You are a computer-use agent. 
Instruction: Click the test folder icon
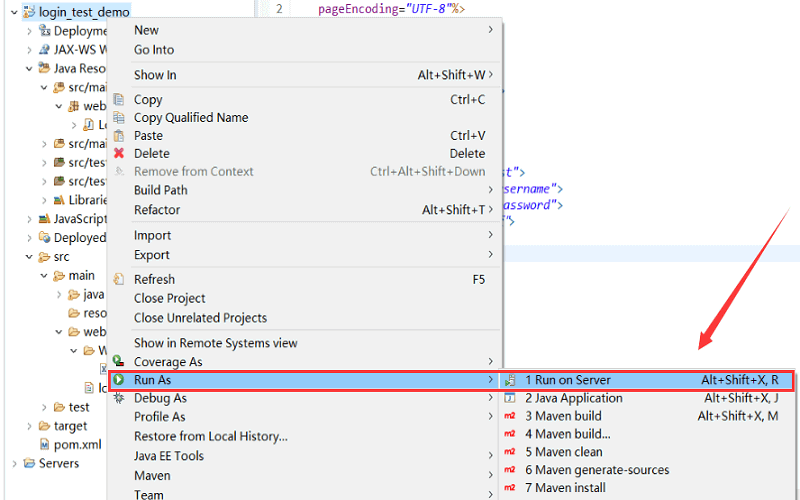[x=59, y=407]
